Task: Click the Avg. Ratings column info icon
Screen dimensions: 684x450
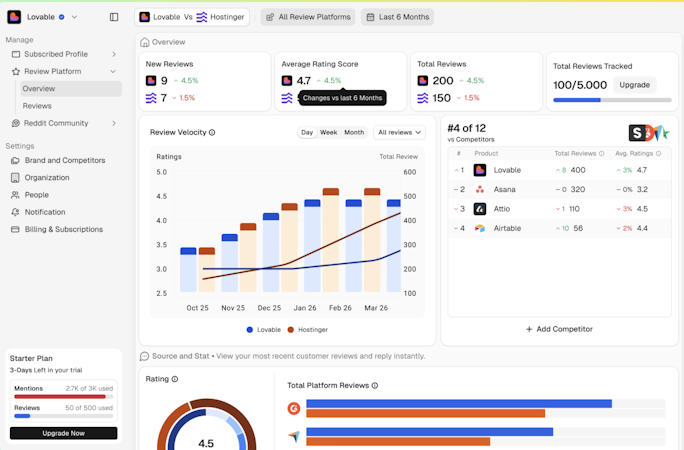Action: click(659, 153)
